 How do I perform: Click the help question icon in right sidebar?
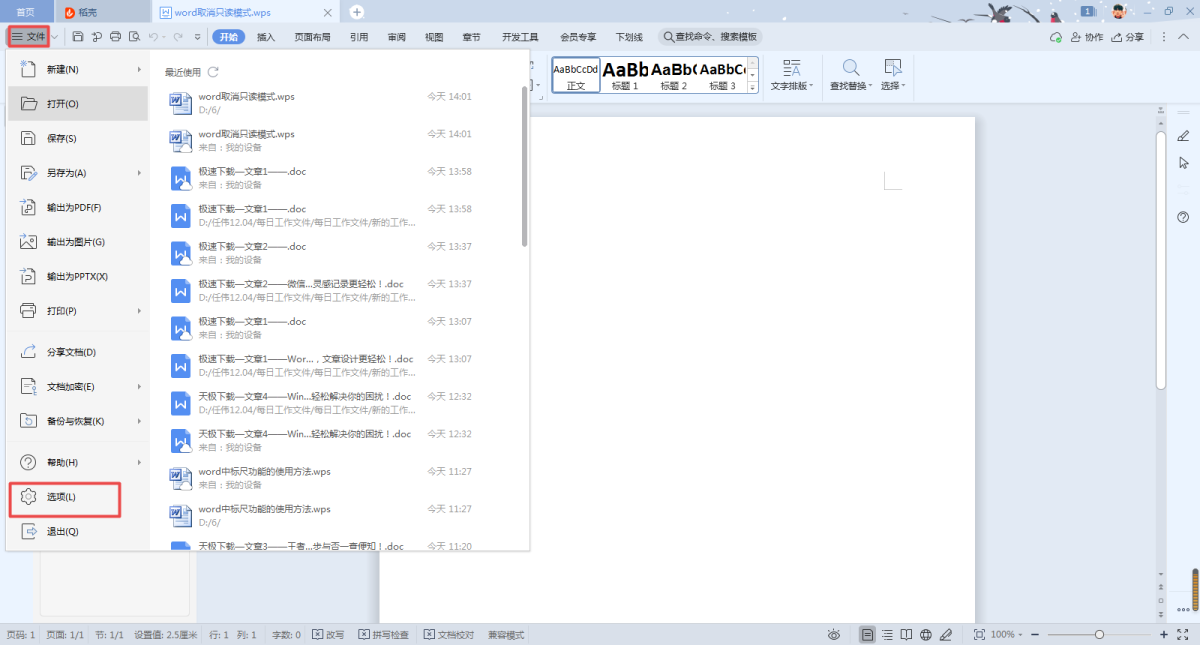click(x=1184, y=217)
